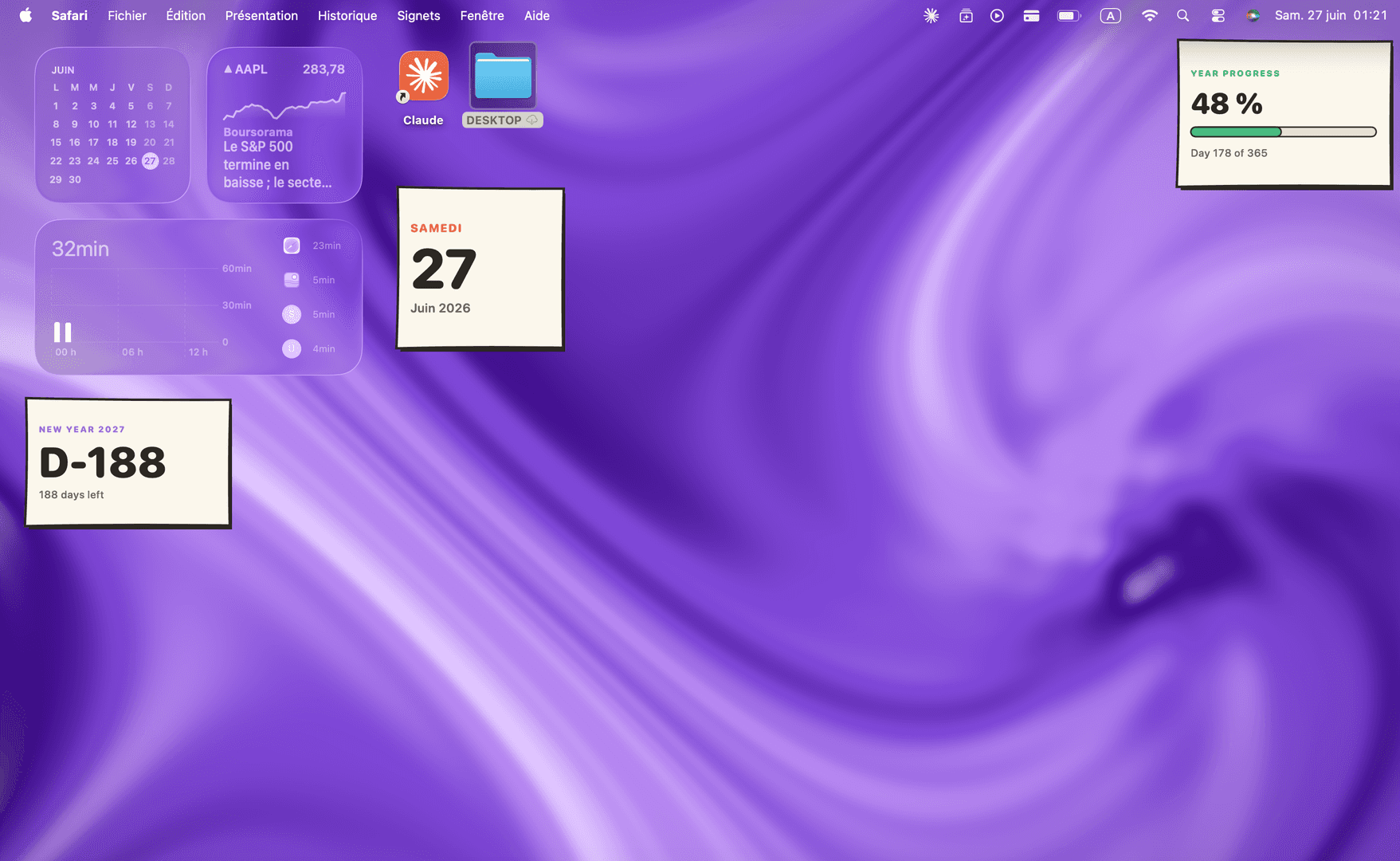
Task: Click day 30 in the calendar widget
Action: coord(75,179)
